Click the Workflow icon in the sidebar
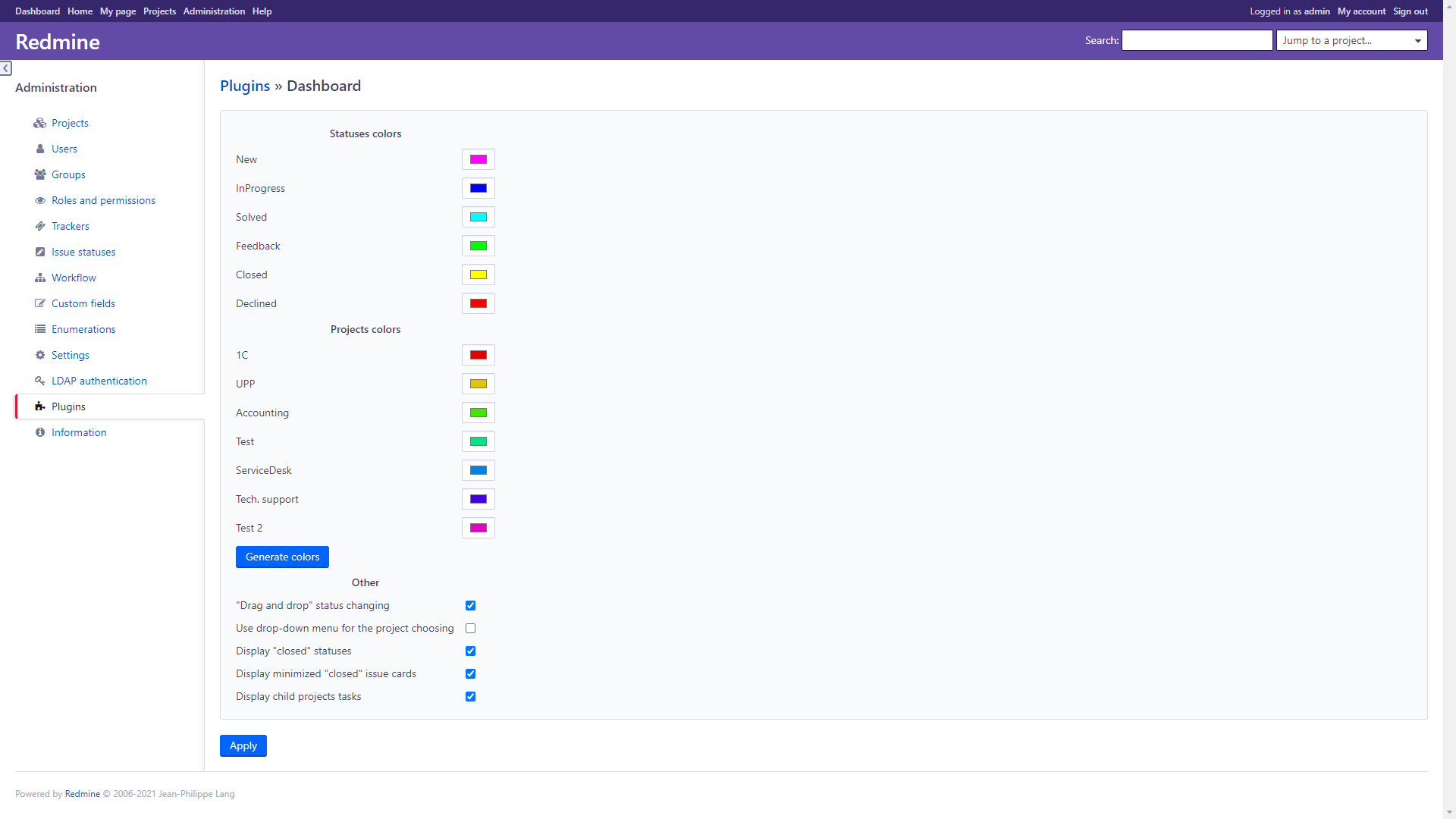 tap(40, 278)
